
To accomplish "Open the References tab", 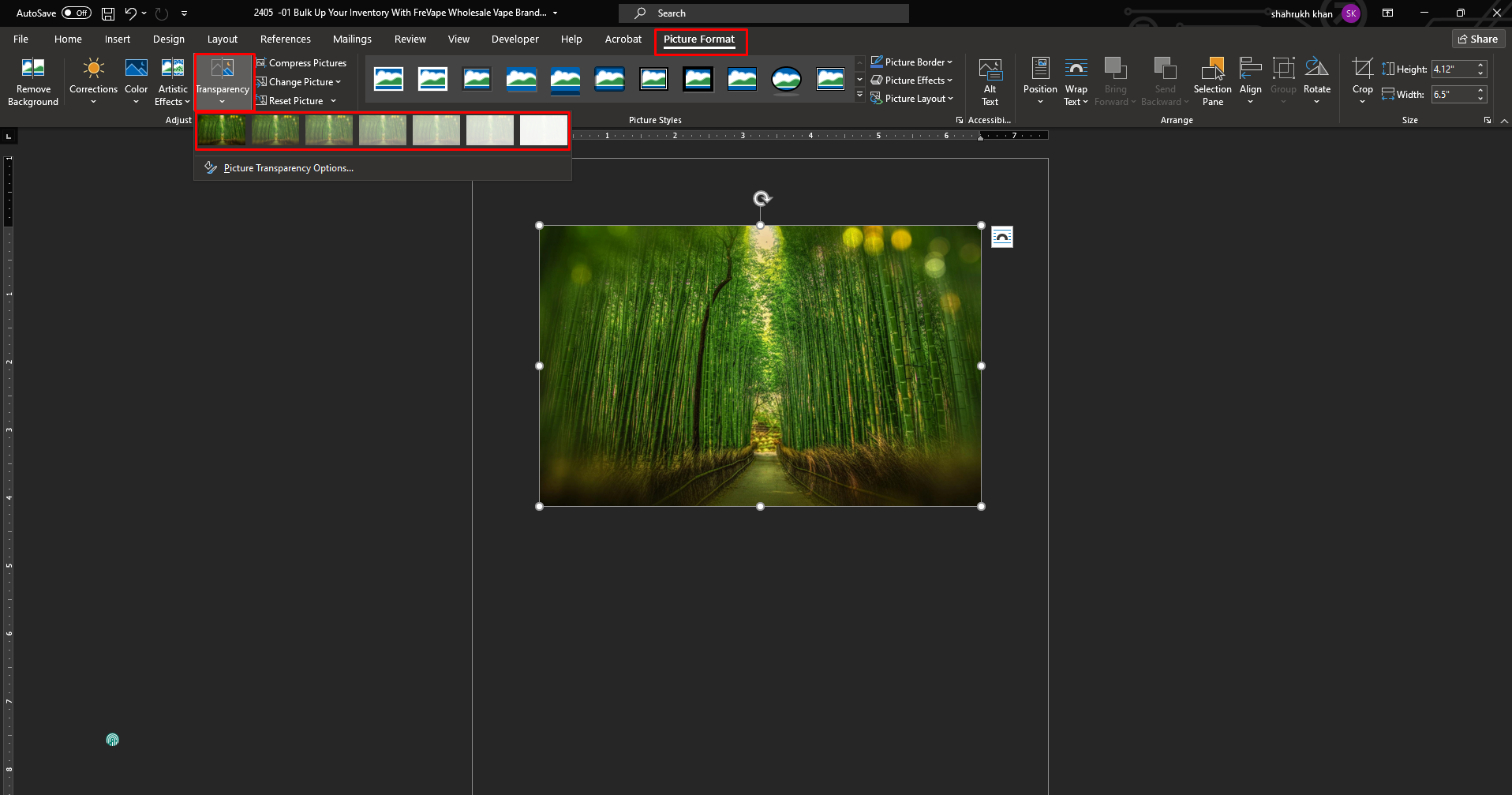I will tap(285, 39).
